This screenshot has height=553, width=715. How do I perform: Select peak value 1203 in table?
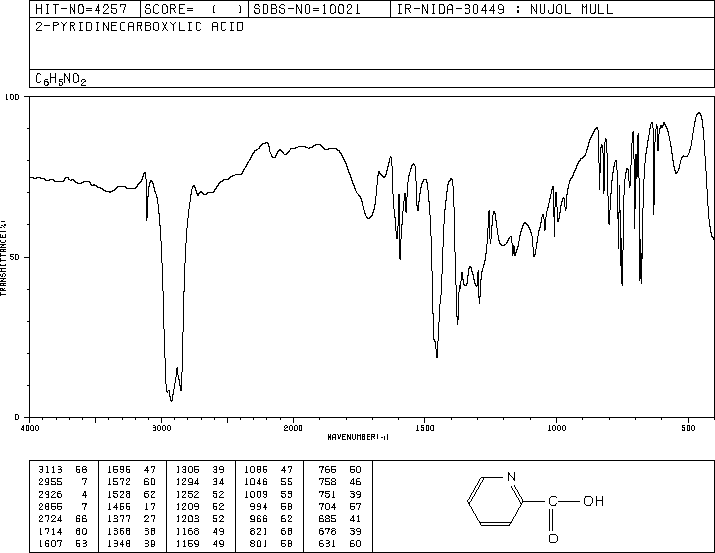(187, 519)
